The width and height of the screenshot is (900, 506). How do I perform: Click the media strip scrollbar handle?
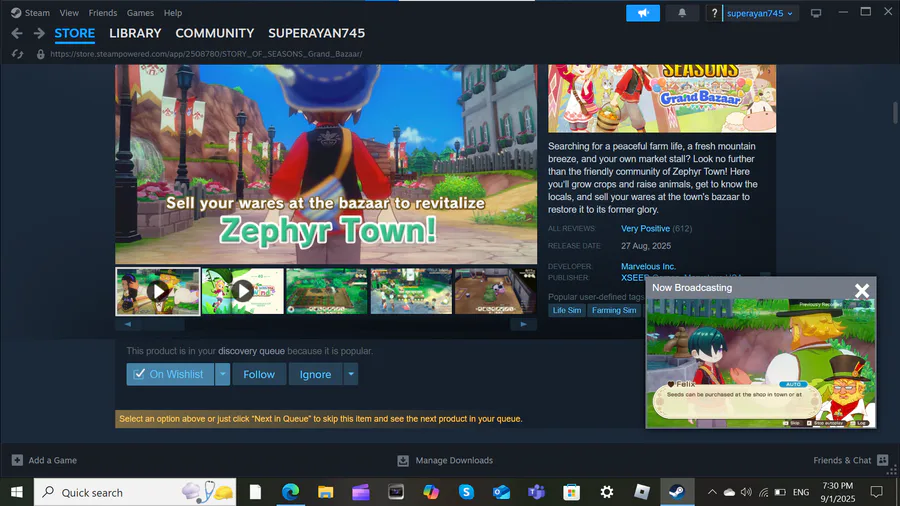tap(164, 324)
